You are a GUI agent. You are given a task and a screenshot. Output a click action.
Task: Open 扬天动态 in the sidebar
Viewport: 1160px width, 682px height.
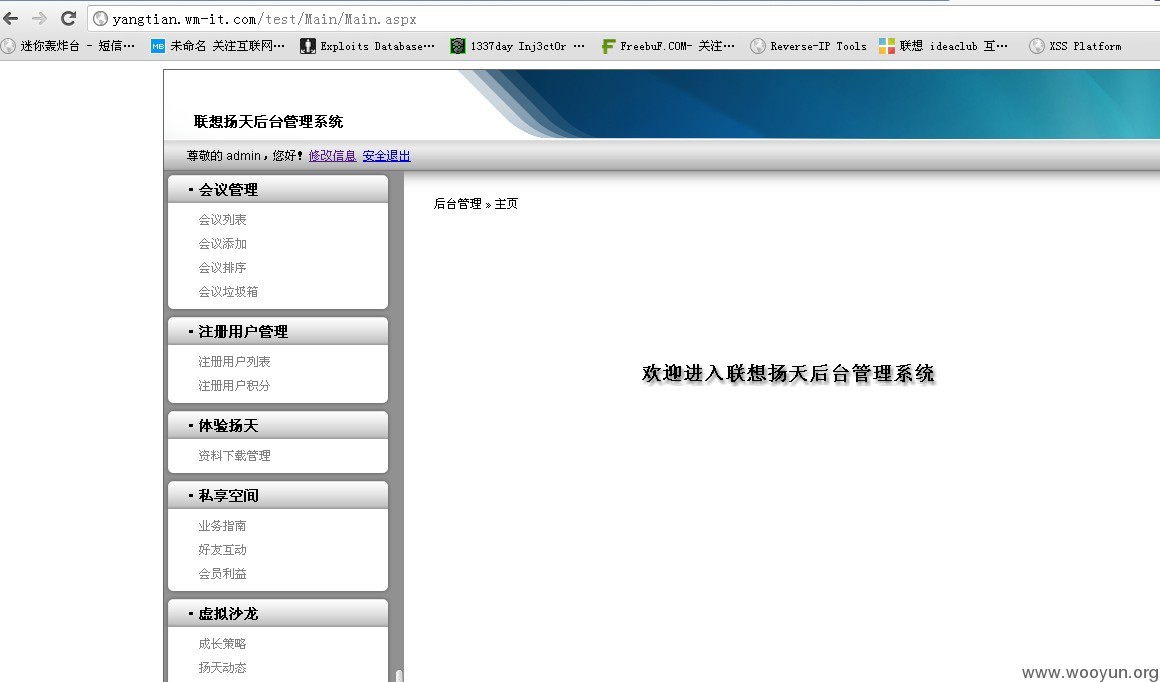pyautogui.click(x=222, y=667)
